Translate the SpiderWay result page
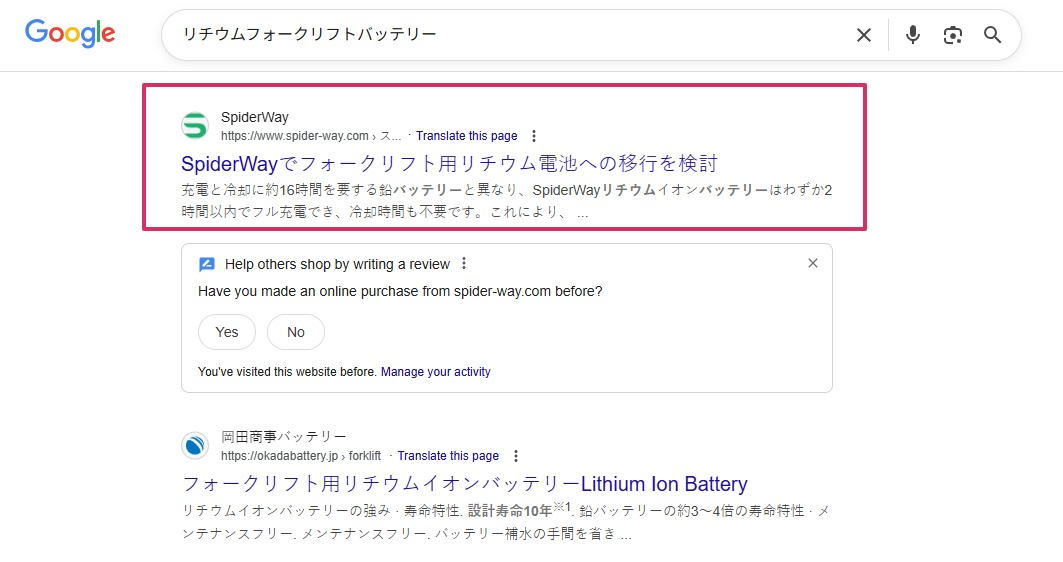Image resolution: width=1063 pixels, height=562 pixels. 466,136
